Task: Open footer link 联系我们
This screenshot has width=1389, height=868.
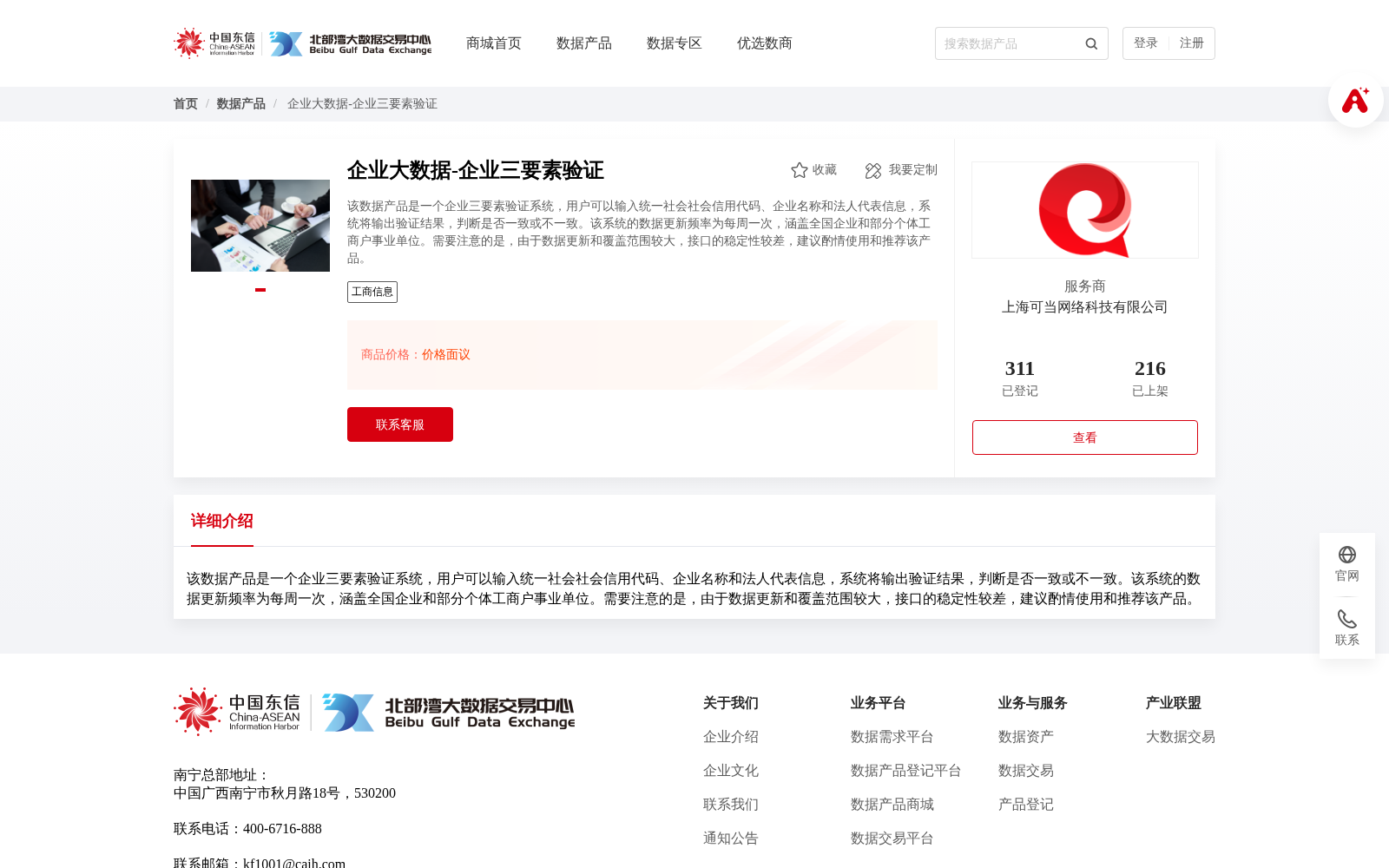Action: click(731, 805)
